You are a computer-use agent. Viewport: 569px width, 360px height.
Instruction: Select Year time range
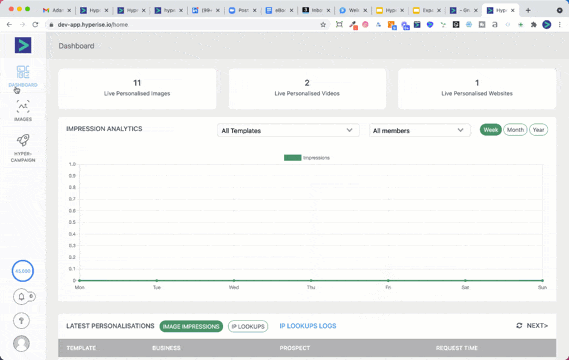(x=539, y=130)
